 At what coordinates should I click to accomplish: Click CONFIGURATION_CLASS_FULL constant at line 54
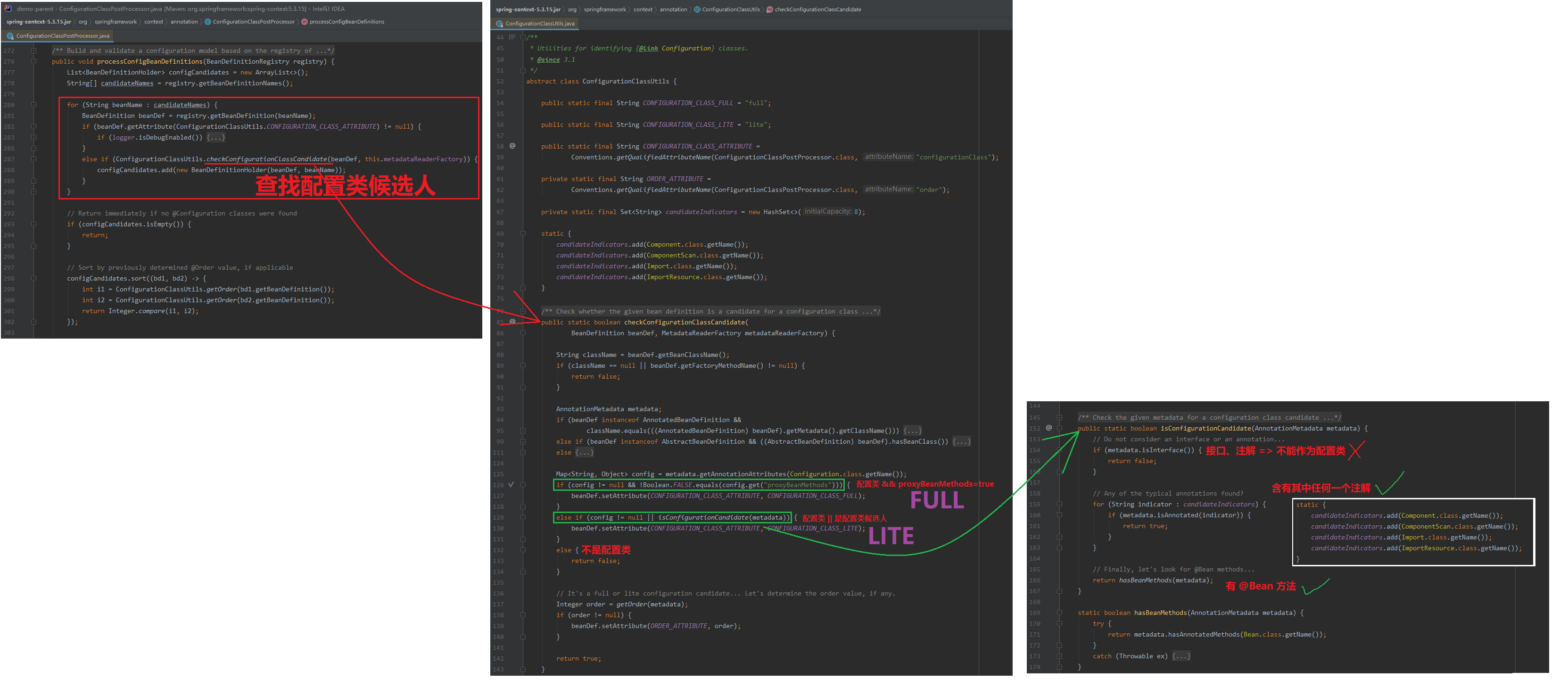point(688,103)
